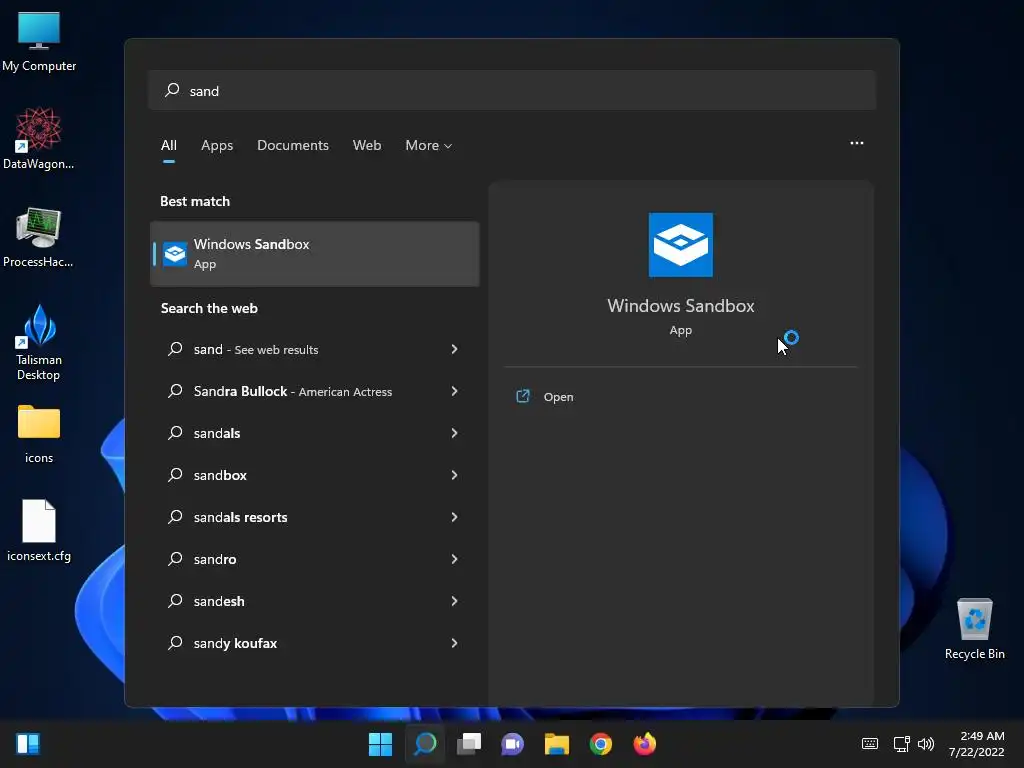Open the Widgets button in taskbar corner
This screenshot has height=768, width=1024.
coord(28,744)
